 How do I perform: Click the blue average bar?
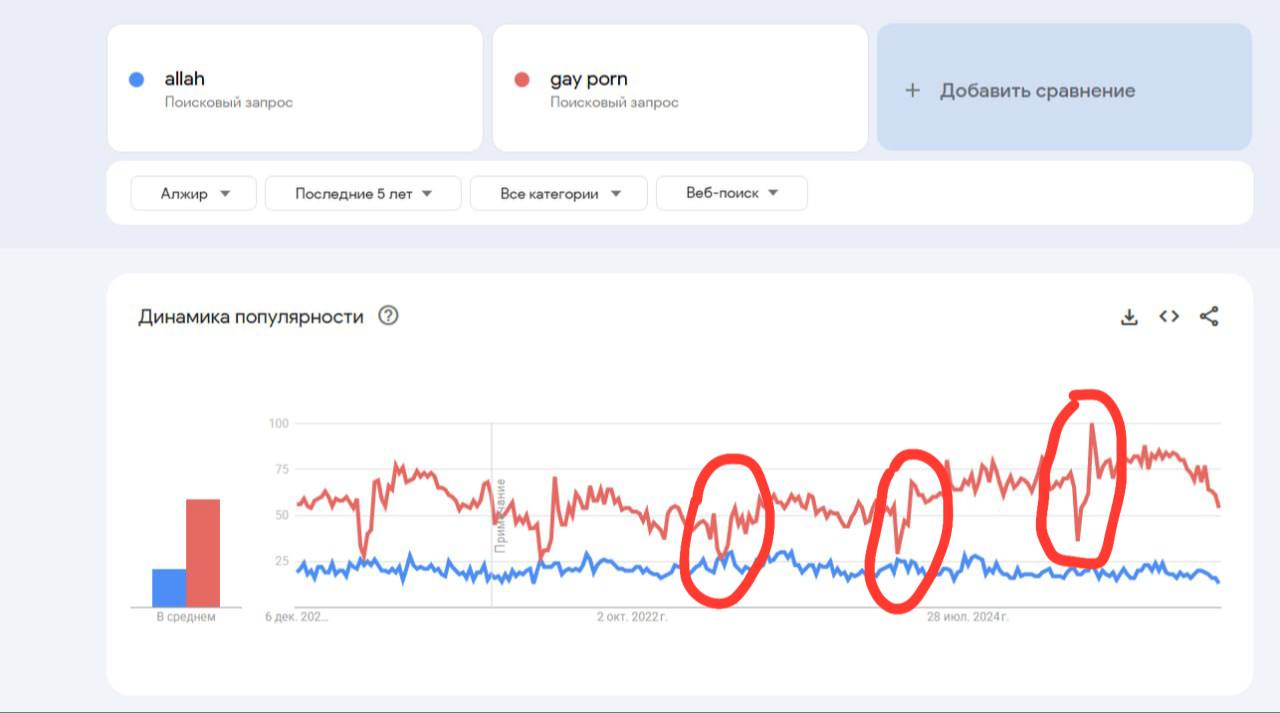pyautogui.click(x=169, y=588)
